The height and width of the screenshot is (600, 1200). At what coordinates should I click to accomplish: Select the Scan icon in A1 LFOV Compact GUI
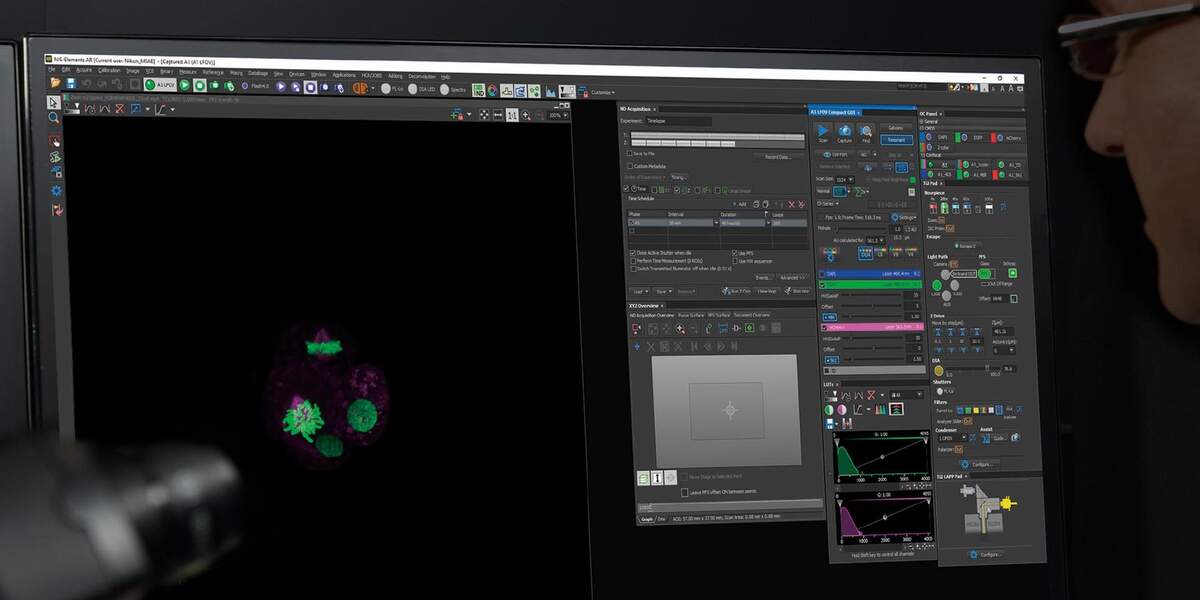coord(822,132)
